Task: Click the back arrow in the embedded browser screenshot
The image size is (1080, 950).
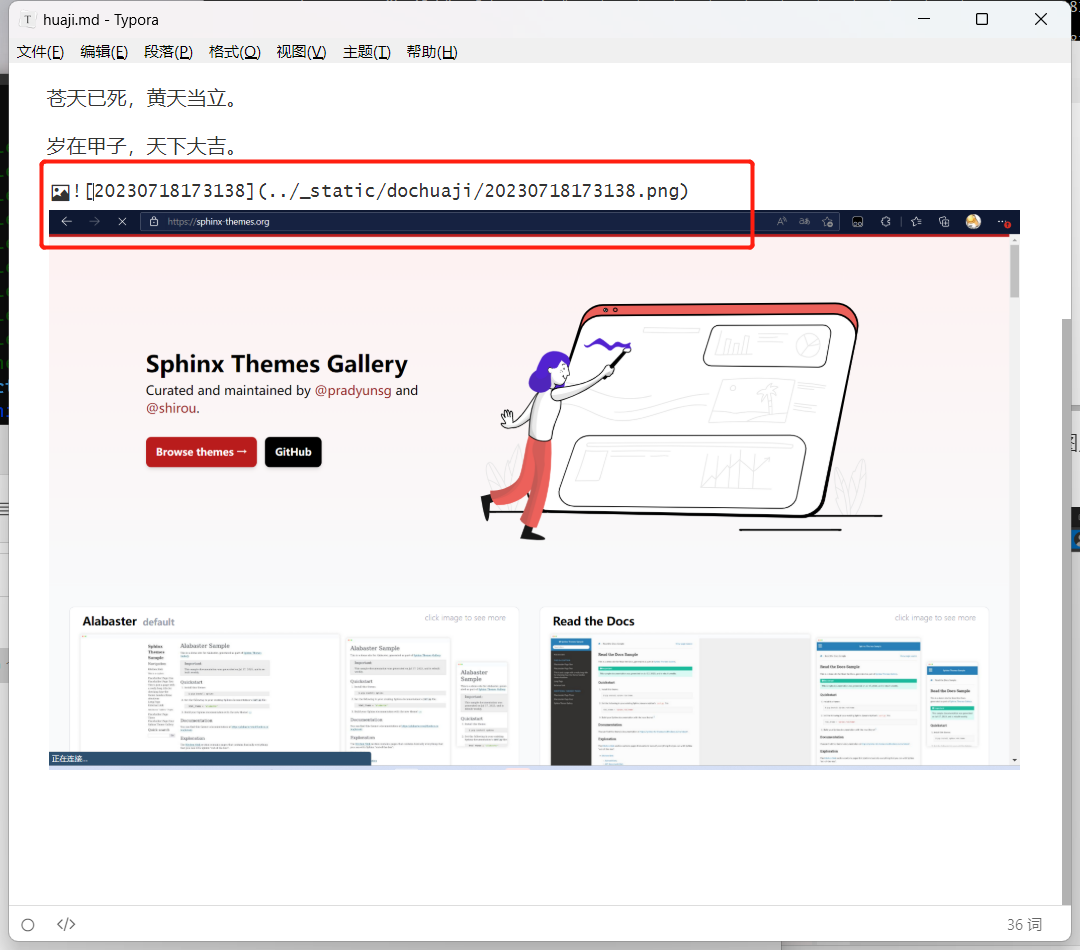Action: click(x=67, y=221)
